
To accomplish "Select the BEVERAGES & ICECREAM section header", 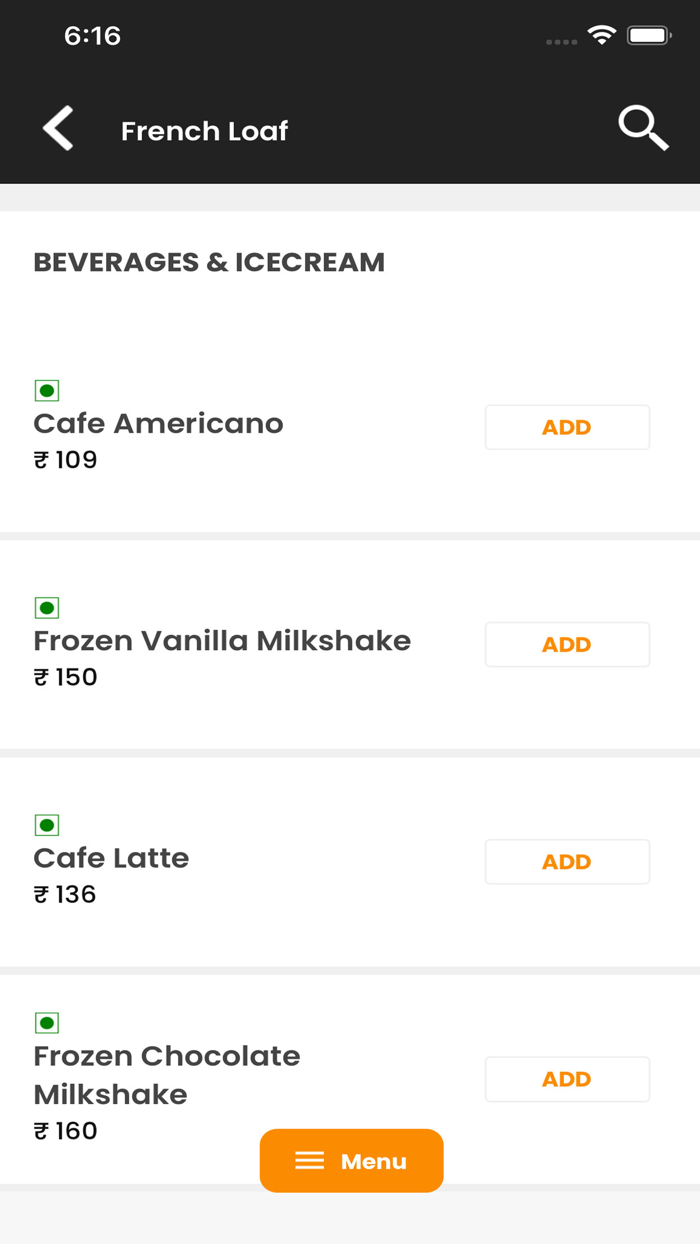I will click(x=209, y=262).
